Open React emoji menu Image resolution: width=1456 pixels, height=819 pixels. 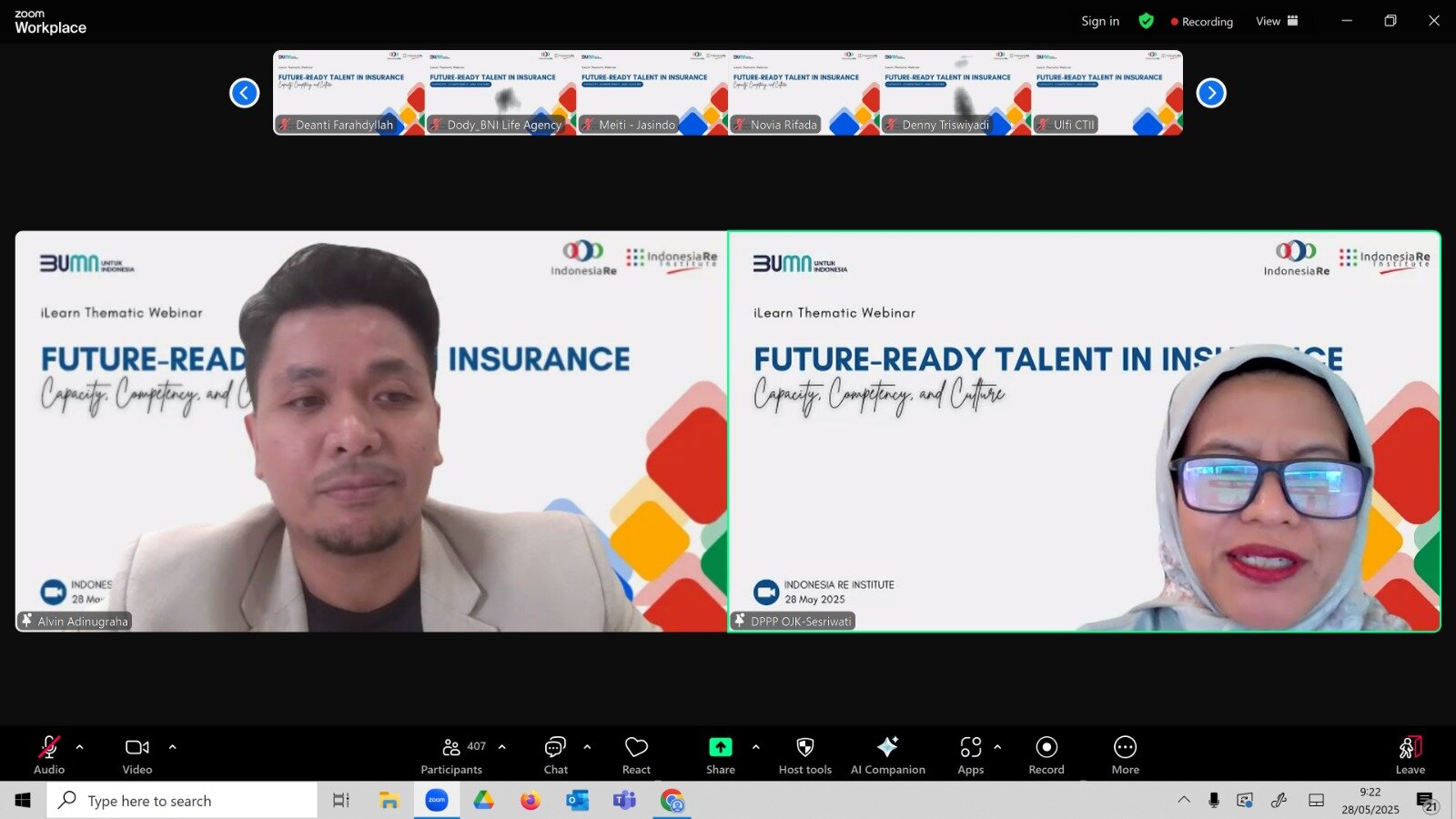tap(636, 754)
